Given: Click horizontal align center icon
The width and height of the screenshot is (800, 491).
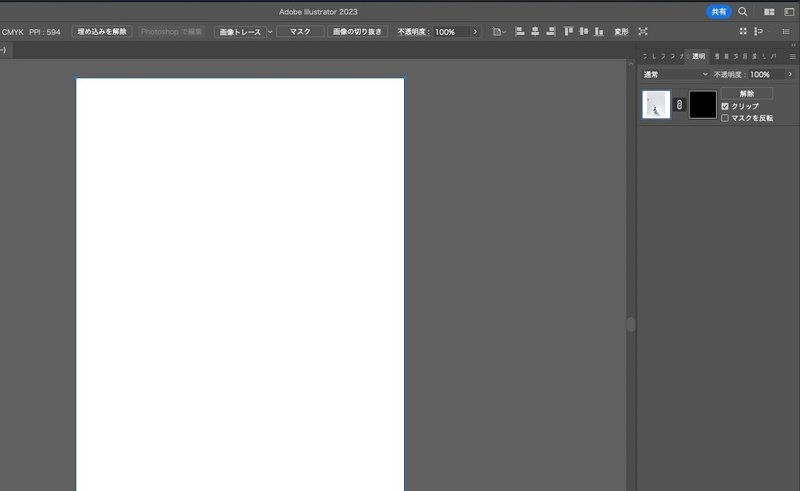Looking at the screenshot, I should pyautogui.click(x=535, y=32).
